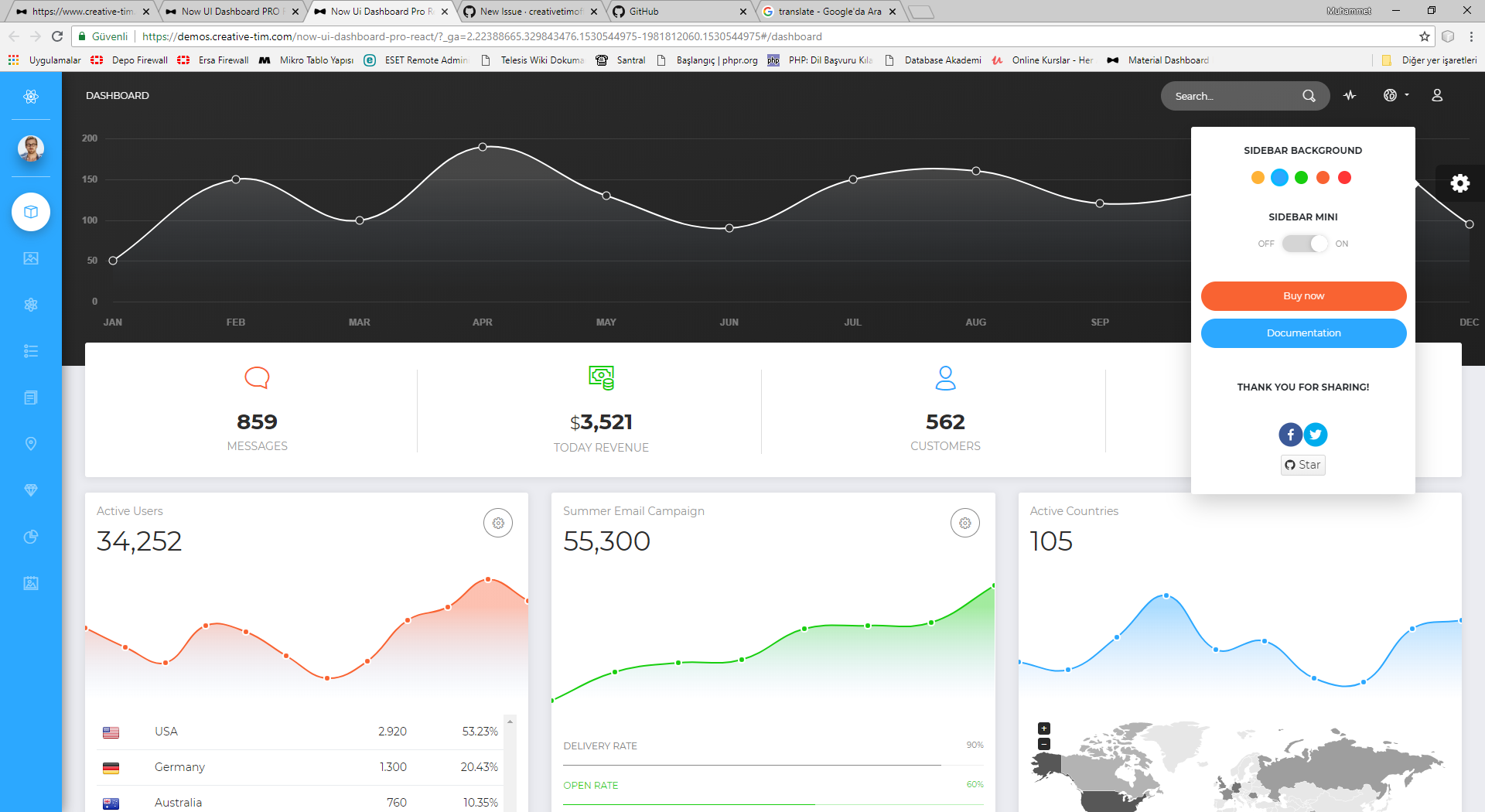Open Active Users chart settings gear
Viewport: 1485px width, 812px height.
(x=497, y=523)
